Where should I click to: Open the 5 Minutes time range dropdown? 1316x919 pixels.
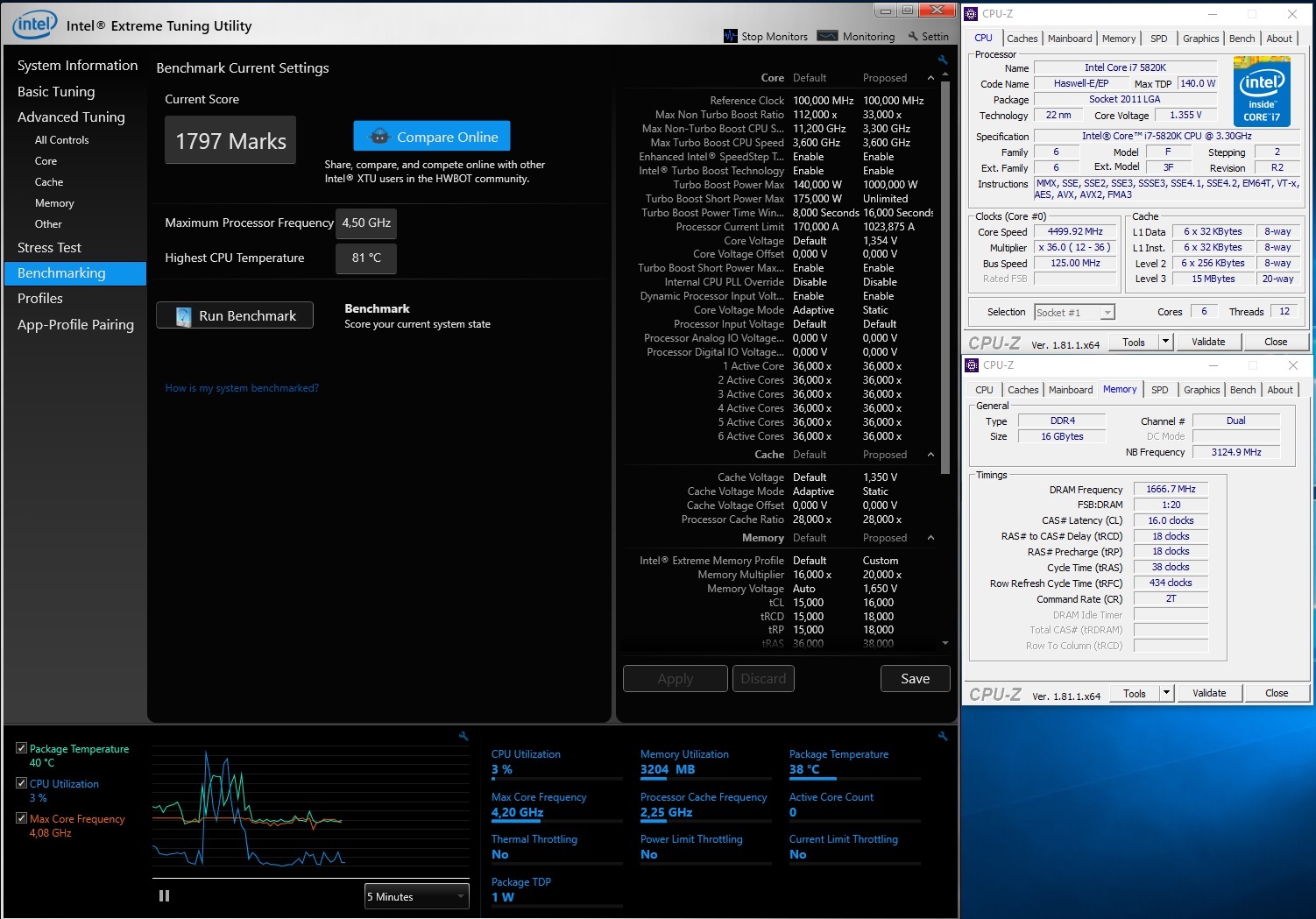[416, 896]
